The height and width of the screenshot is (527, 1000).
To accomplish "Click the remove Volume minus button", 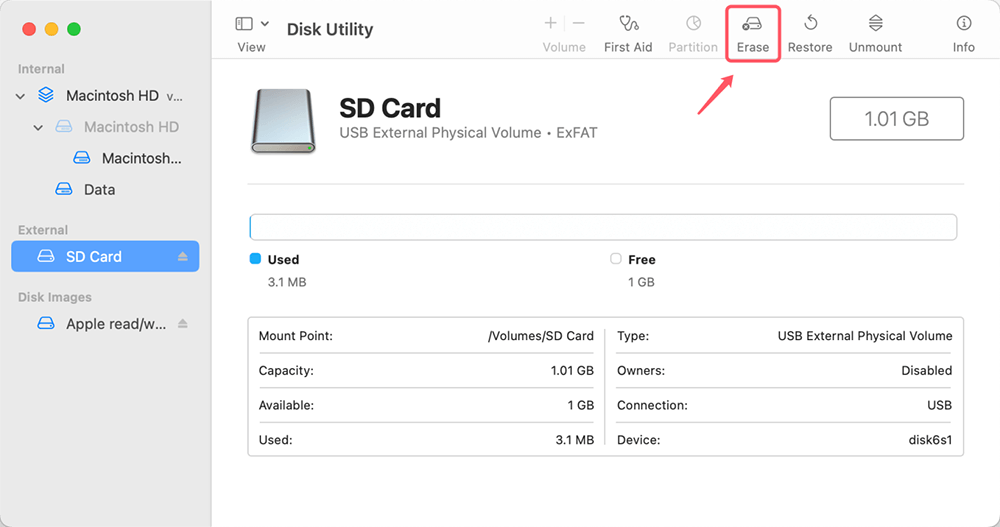I will 578,24.
